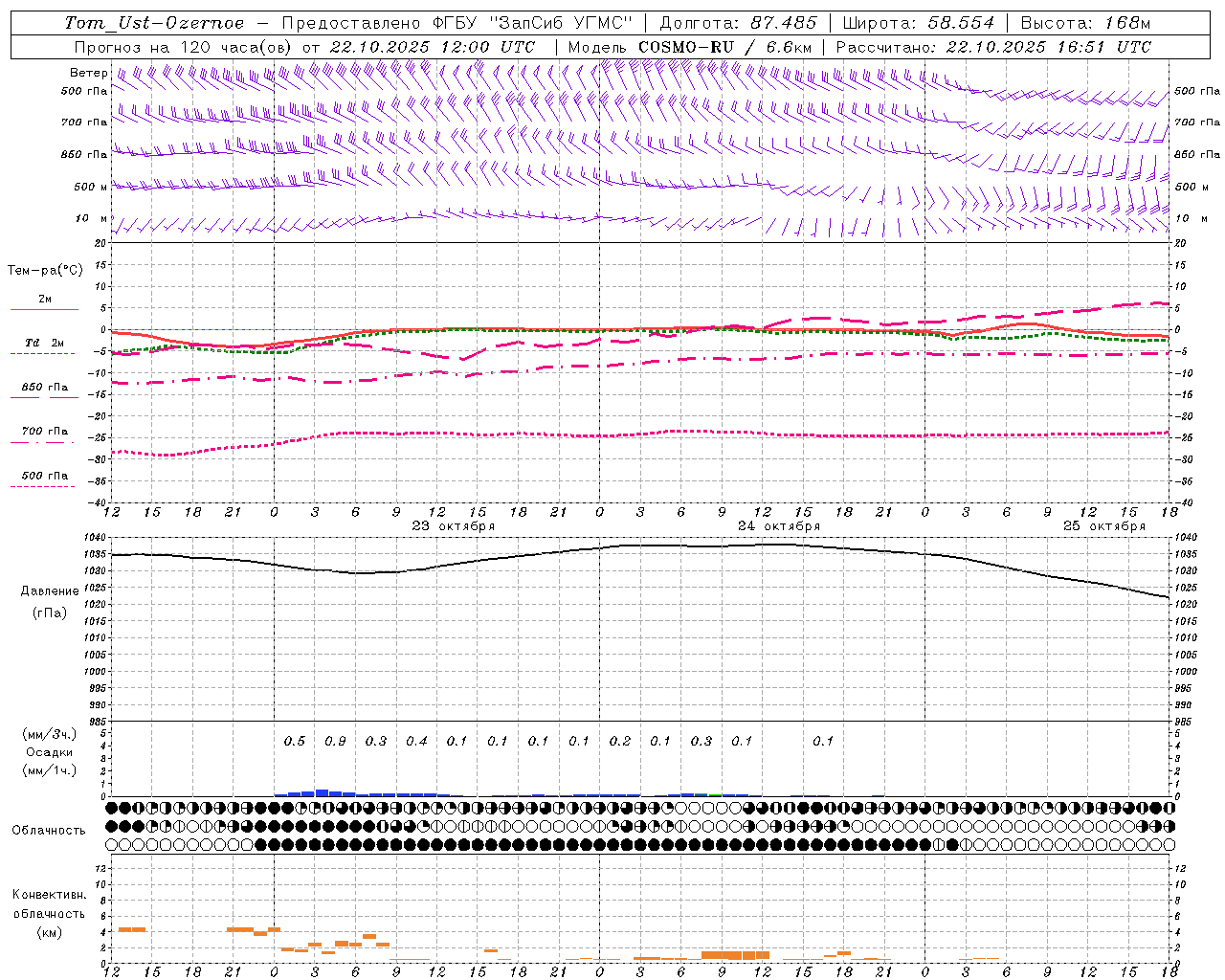Select the 0.2 precipitation amount value
This screenshot has width=1225, height=980.
[620, 741]
